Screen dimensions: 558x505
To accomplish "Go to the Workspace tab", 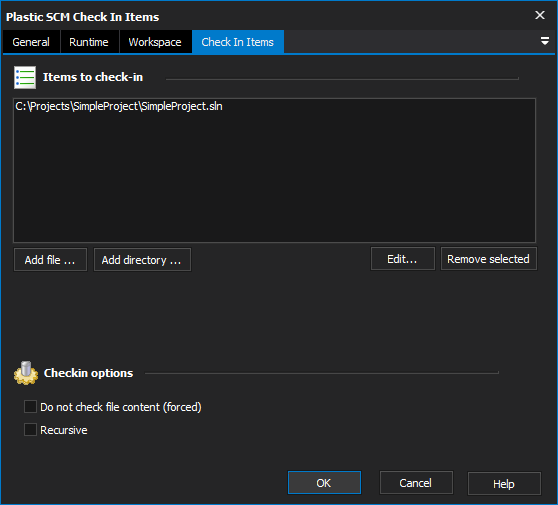I will tap(155, 42).
